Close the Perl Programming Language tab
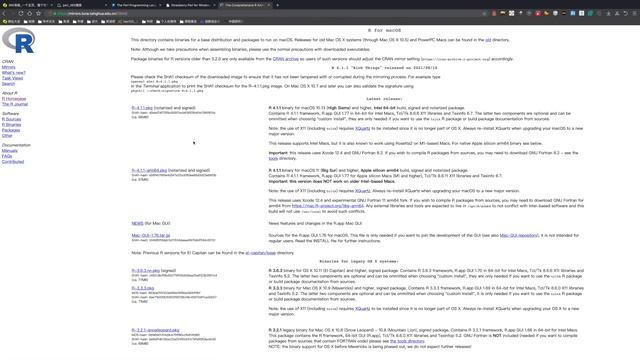640x360 pixels. click(x=160, y=5)
